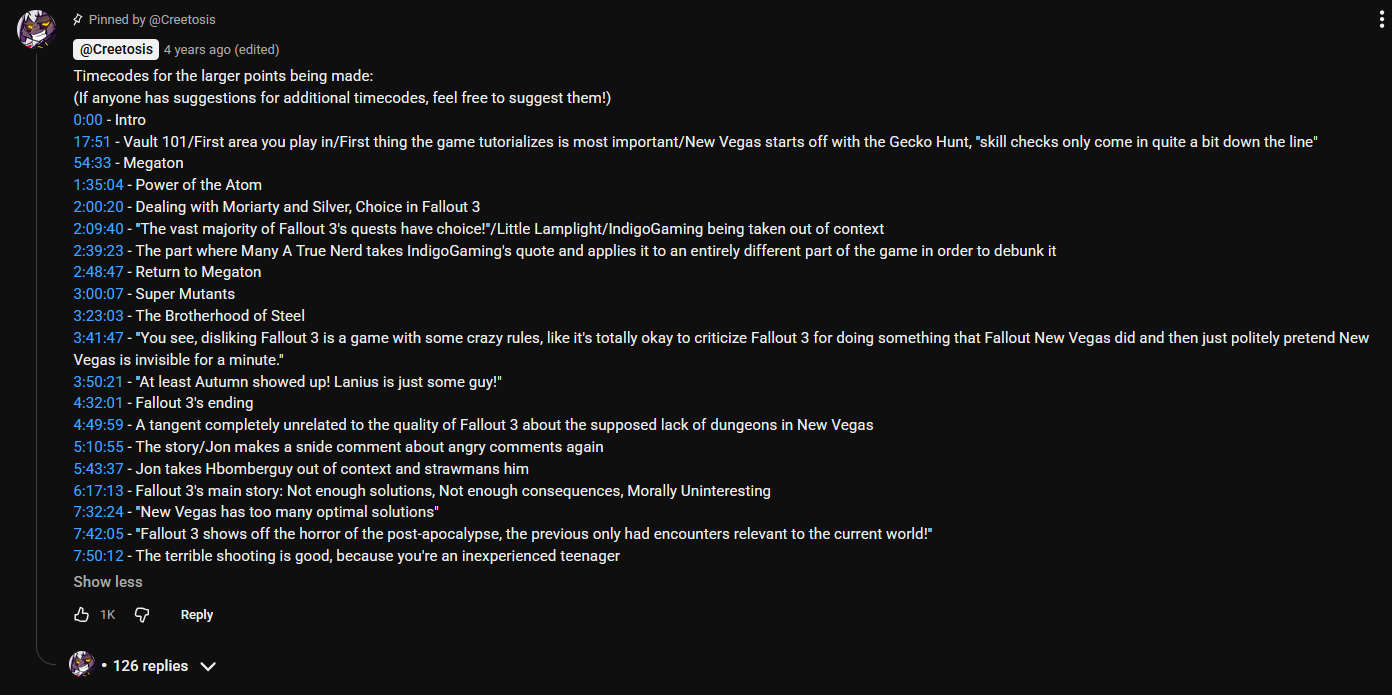Reply to the pinned comment
Image resolution: width=1392 pixels, height=695 pixels.
196,615
